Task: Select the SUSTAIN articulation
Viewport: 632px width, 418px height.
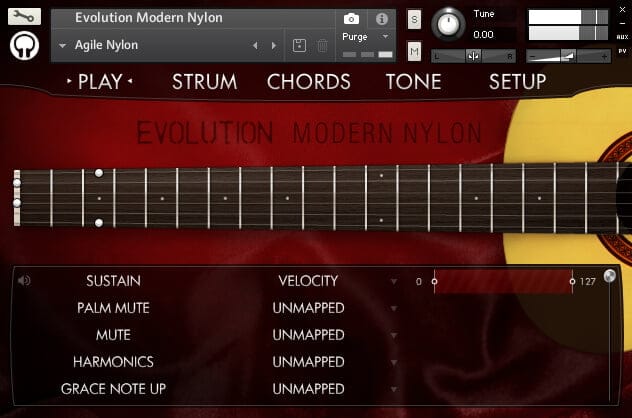Action: tap(113, 281)
